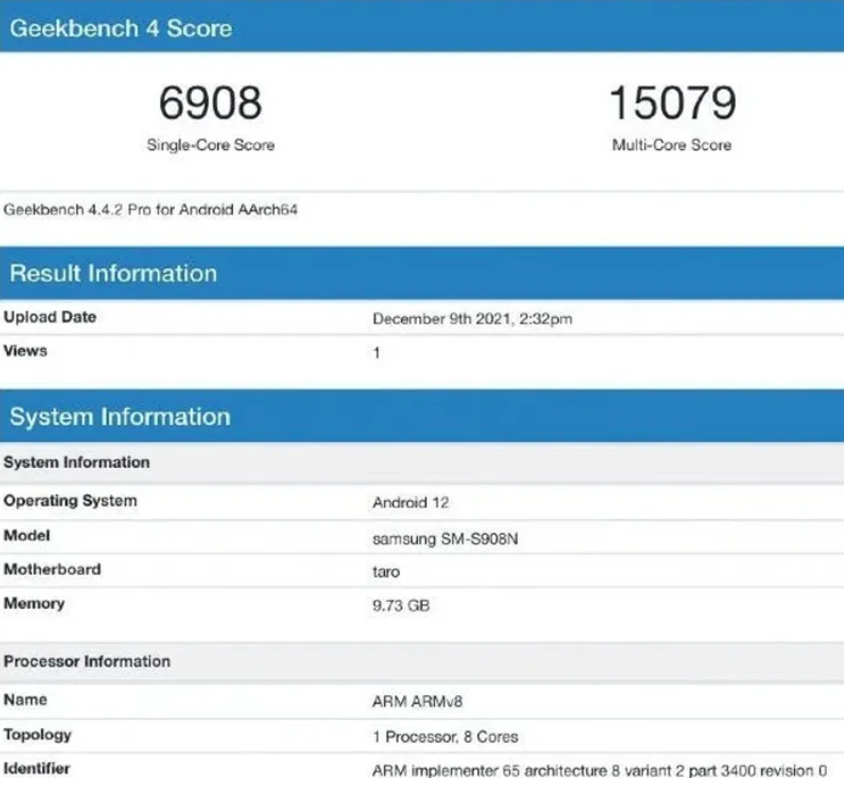This screenshot has height=789, width=844.
Task: Click the blue System Information section header
Action: tap(422, 416)
